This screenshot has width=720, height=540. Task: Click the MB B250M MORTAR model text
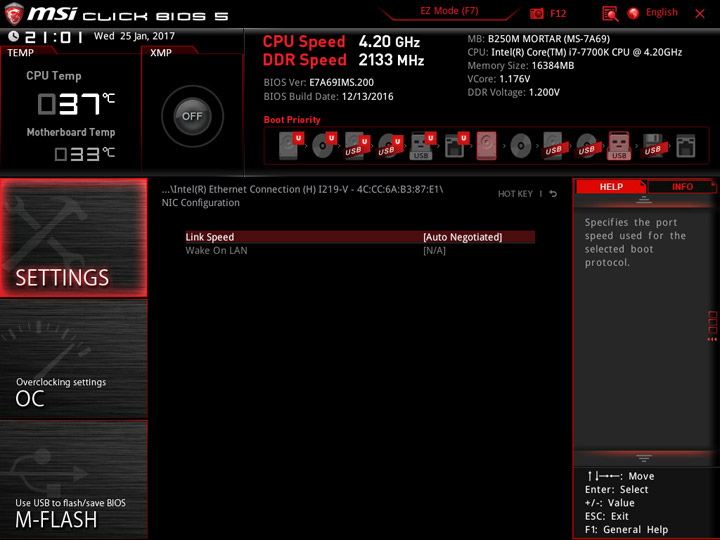point(539,39)
